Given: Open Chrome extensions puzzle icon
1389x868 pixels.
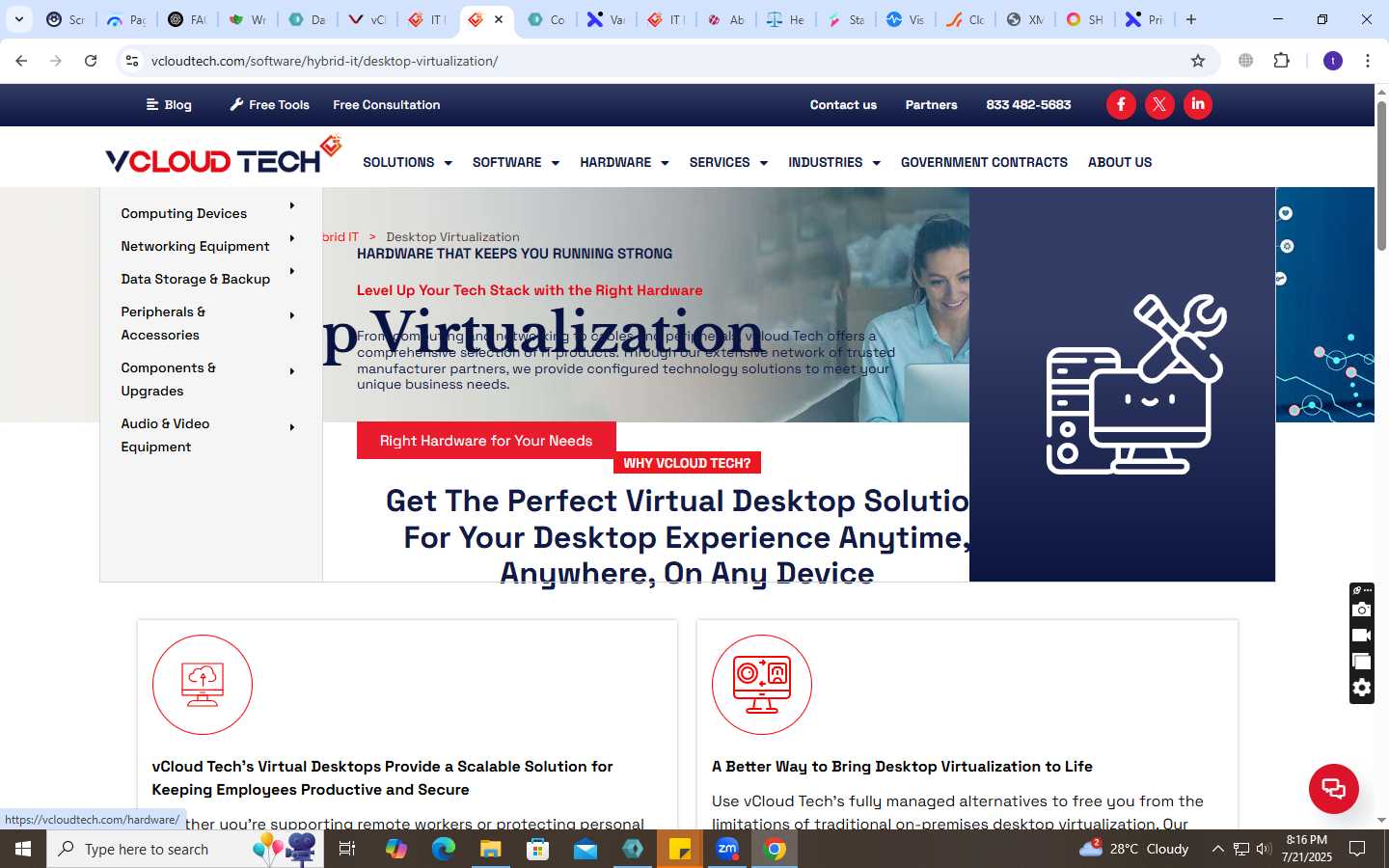Looking at the screenshot, I should tap(1281, 61).
